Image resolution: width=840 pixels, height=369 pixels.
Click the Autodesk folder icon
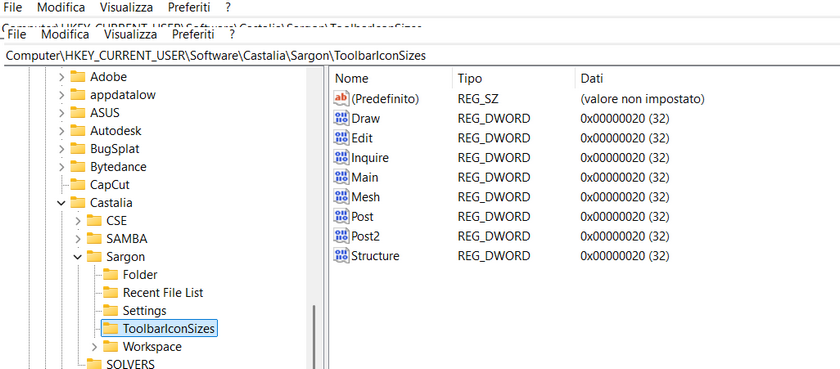click(x=78, y=131)
